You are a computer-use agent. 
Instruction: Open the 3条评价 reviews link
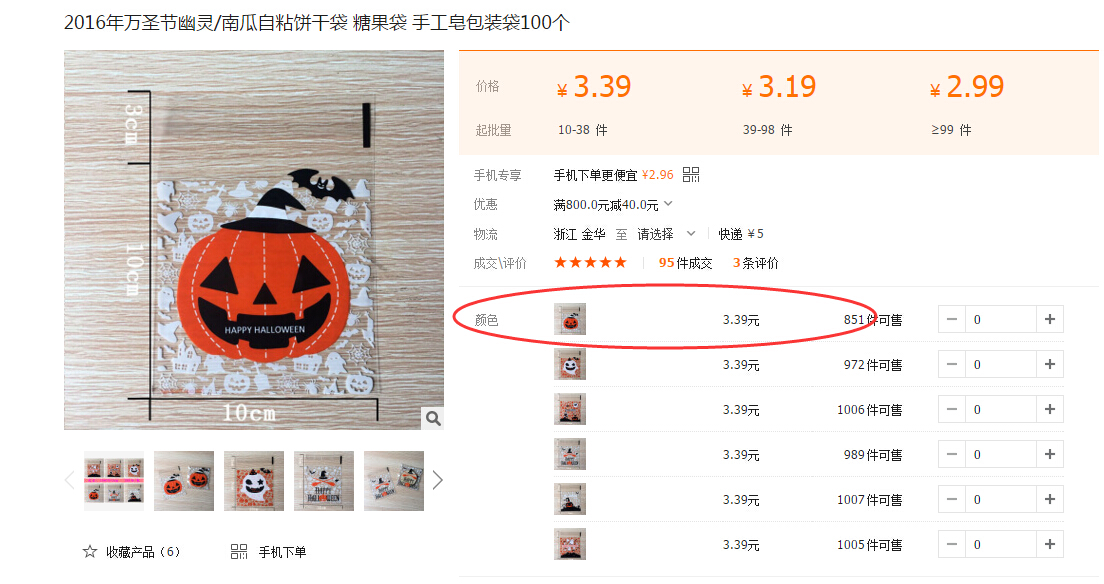(x=755, y=263)
